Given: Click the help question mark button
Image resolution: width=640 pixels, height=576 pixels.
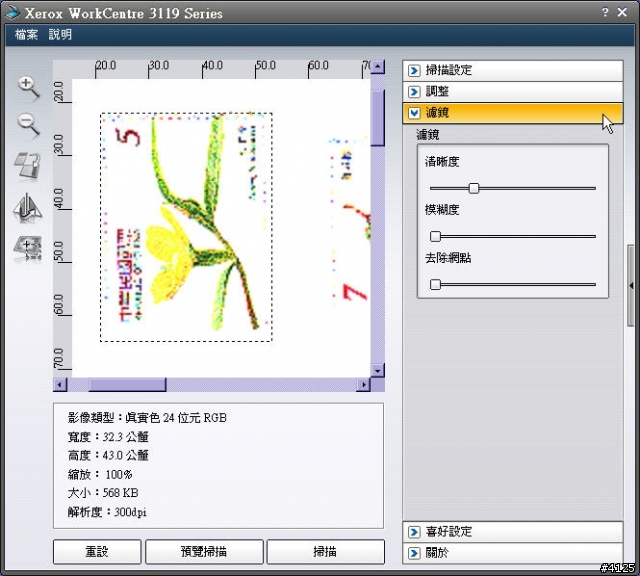Looking at the screenshot, I should pos(605,12).
